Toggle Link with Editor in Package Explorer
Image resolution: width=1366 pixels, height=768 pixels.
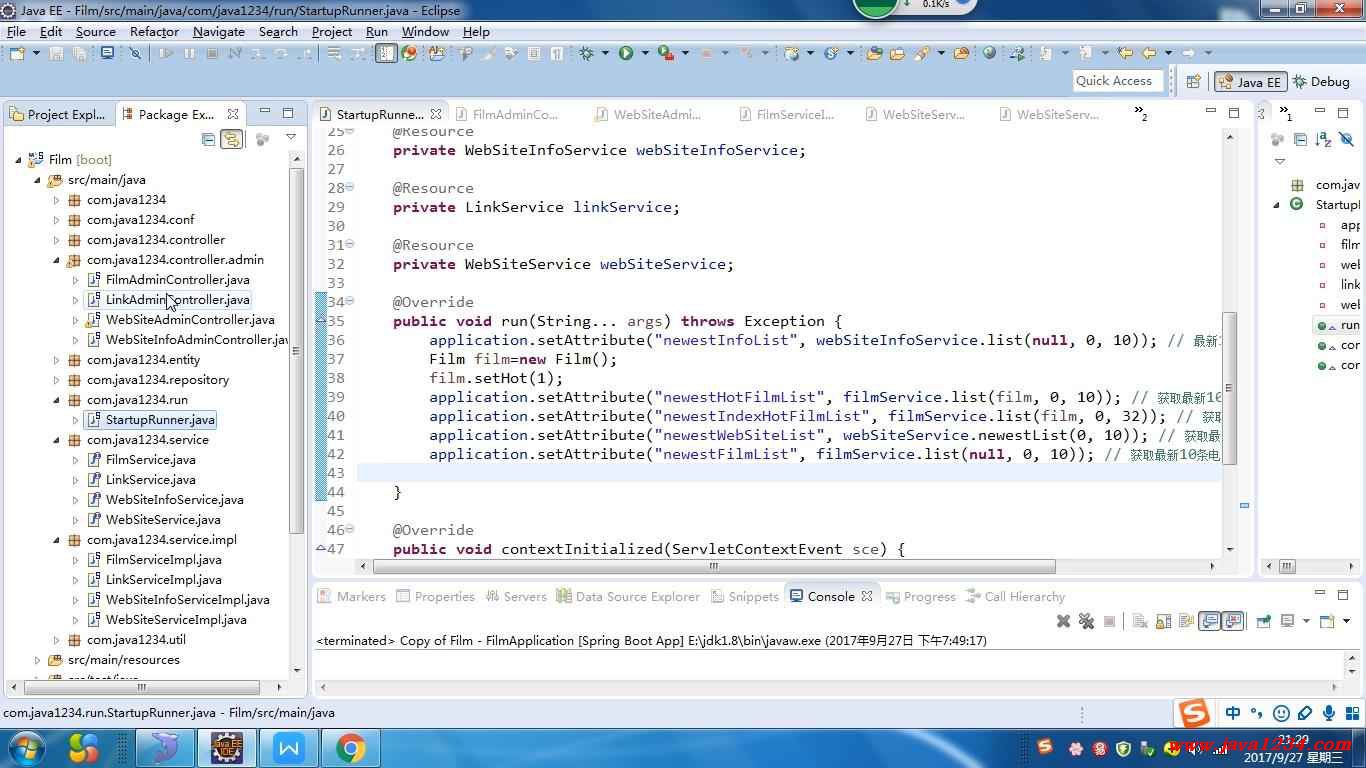point(231,139)
